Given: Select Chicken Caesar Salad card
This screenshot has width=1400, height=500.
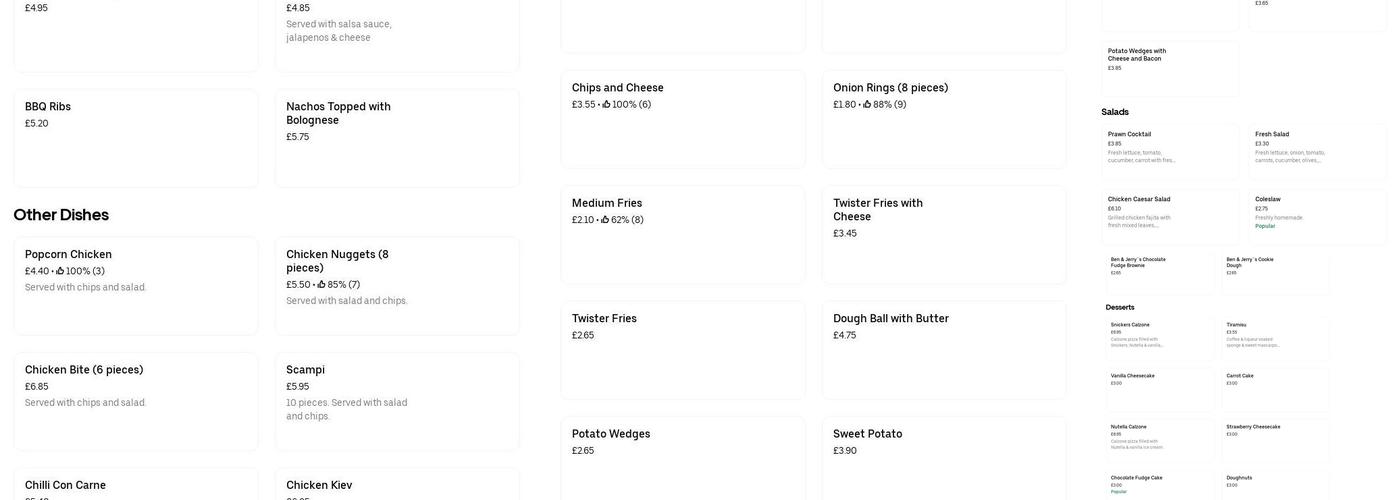Looking at the screenshot, I should [1170, 216].
